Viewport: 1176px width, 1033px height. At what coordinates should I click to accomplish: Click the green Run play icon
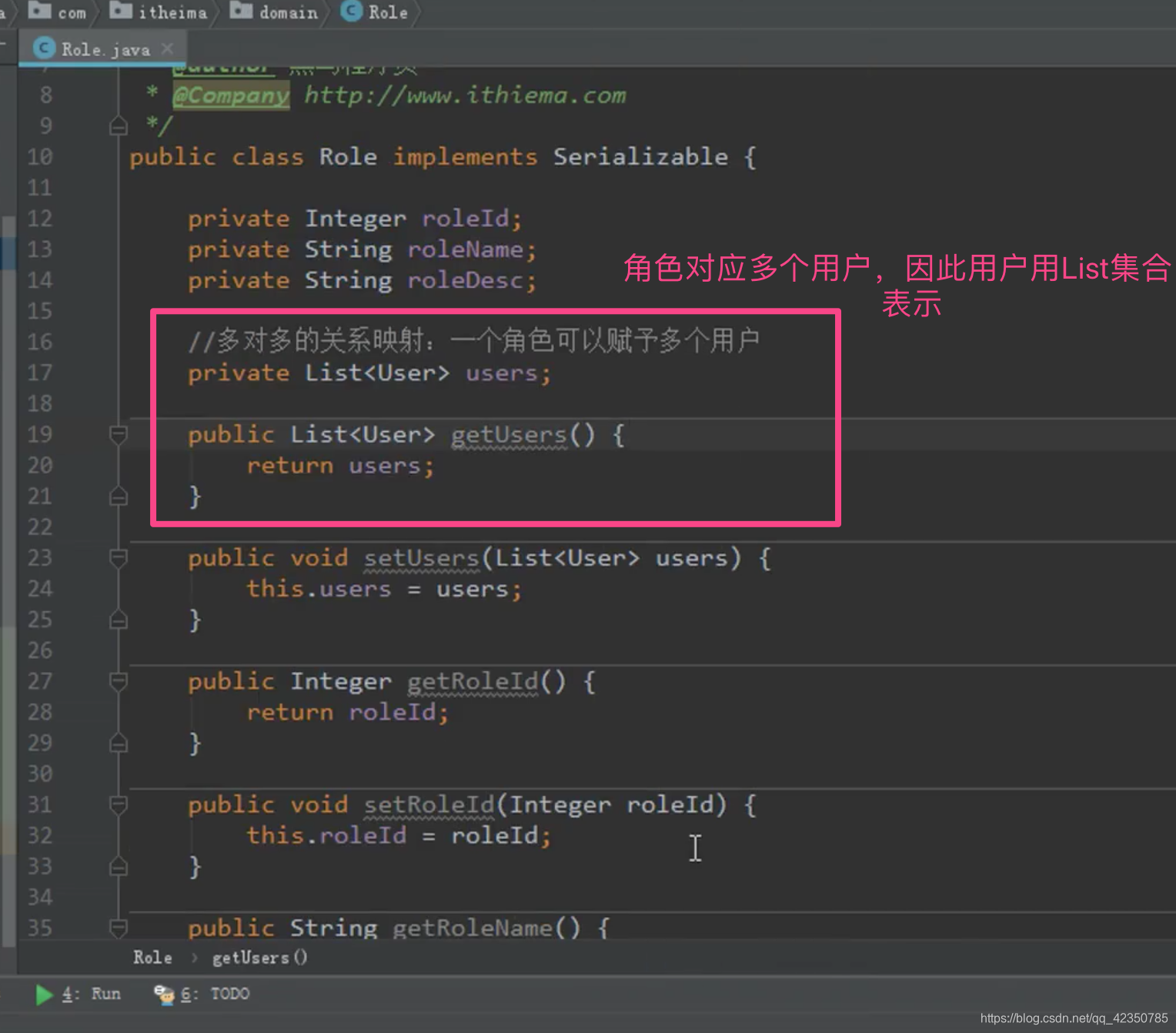click(44, 995)
